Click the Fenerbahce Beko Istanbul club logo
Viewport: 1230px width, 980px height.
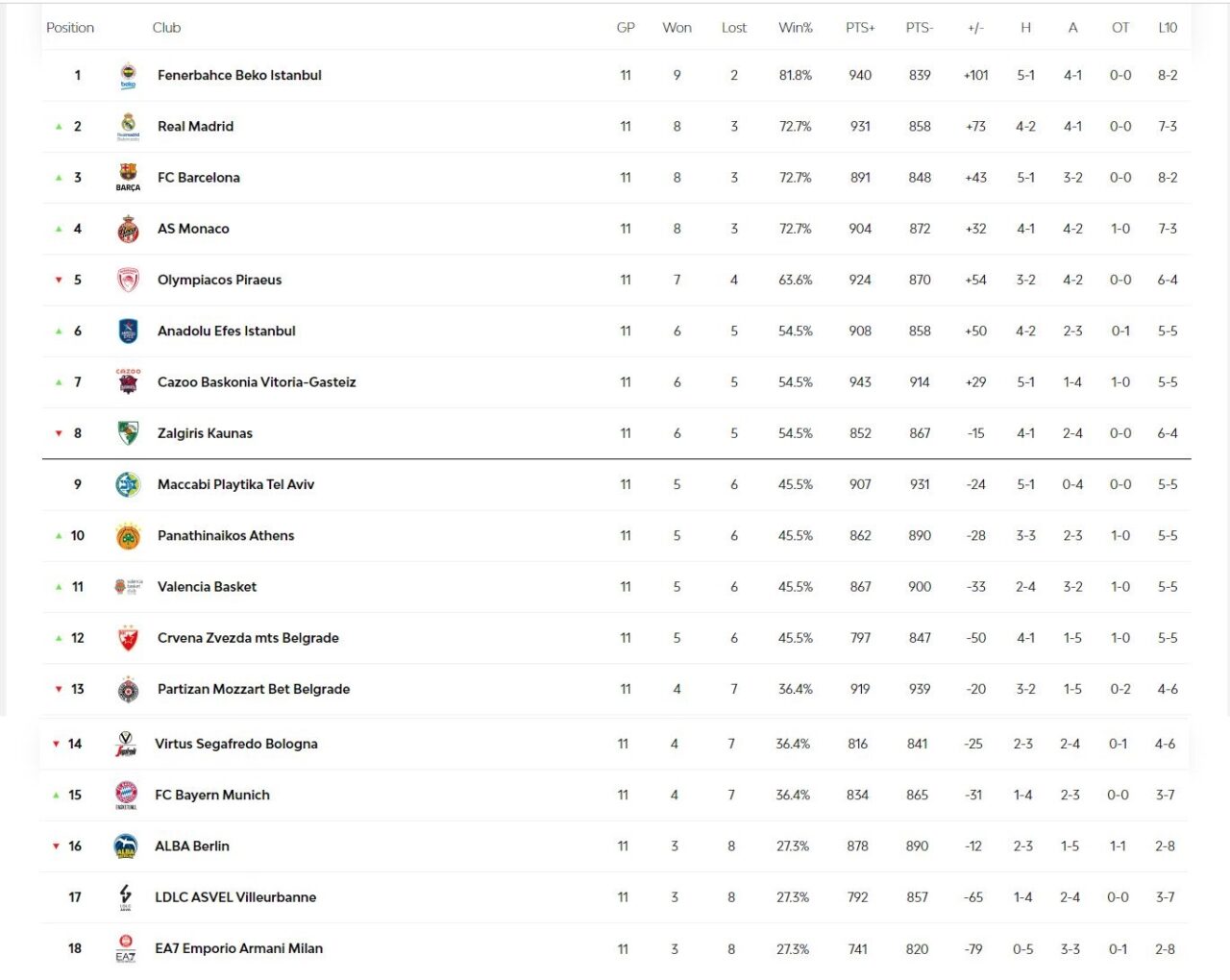128,75
